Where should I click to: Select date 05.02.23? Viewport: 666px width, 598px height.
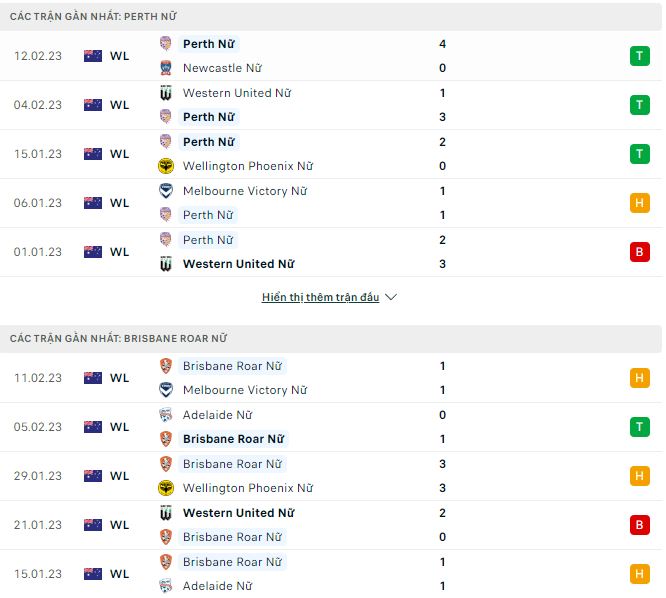click(x=38, y=427)
